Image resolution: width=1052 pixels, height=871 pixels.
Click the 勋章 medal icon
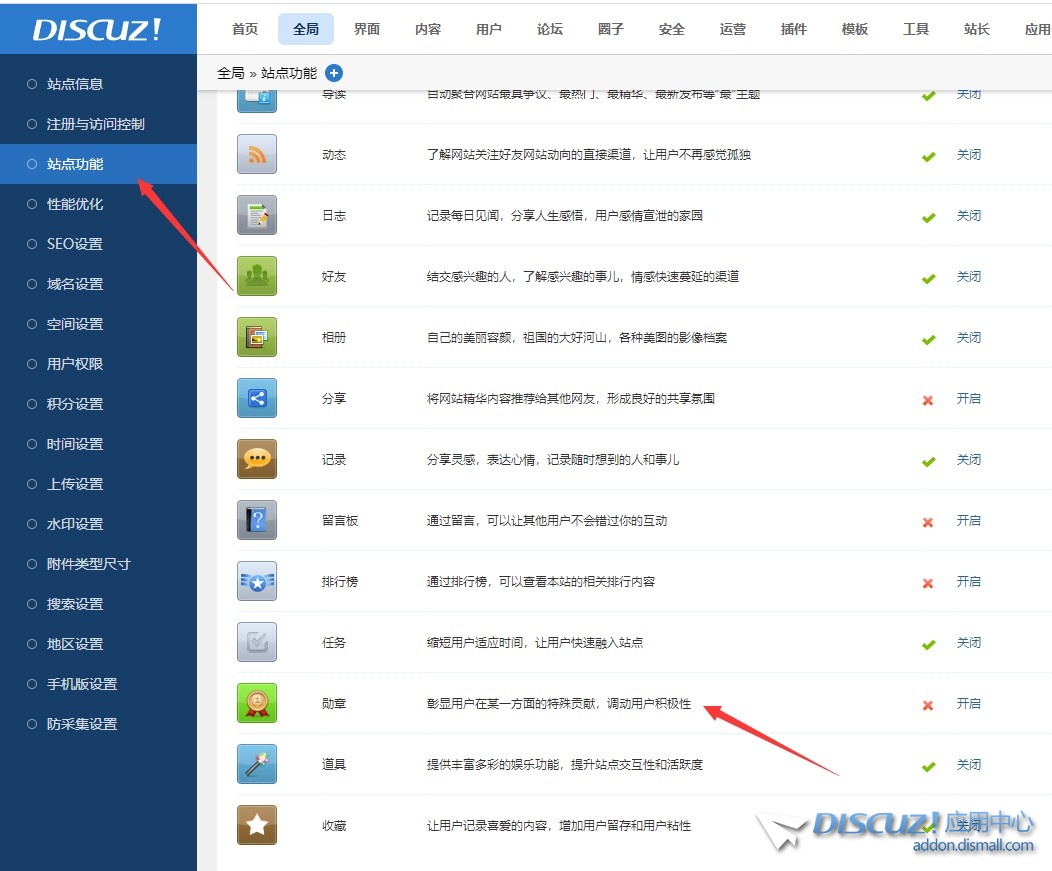(x=257, y=703)
